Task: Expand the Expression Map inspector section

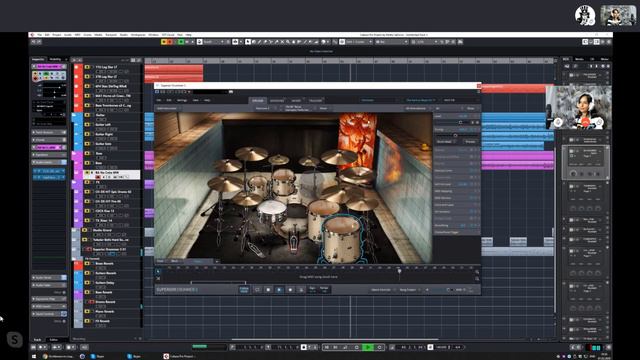Action: click(49, 299)
